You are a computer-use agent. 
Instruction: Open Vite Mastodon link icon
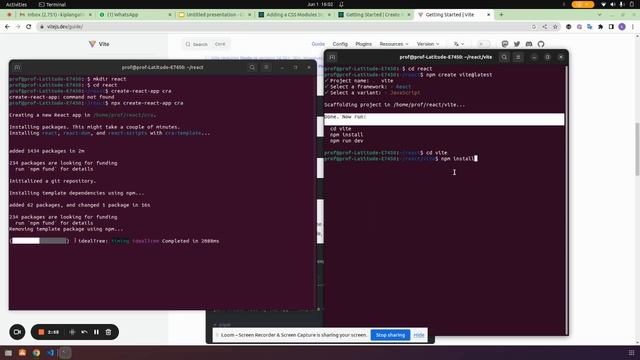tap(505, 44)
